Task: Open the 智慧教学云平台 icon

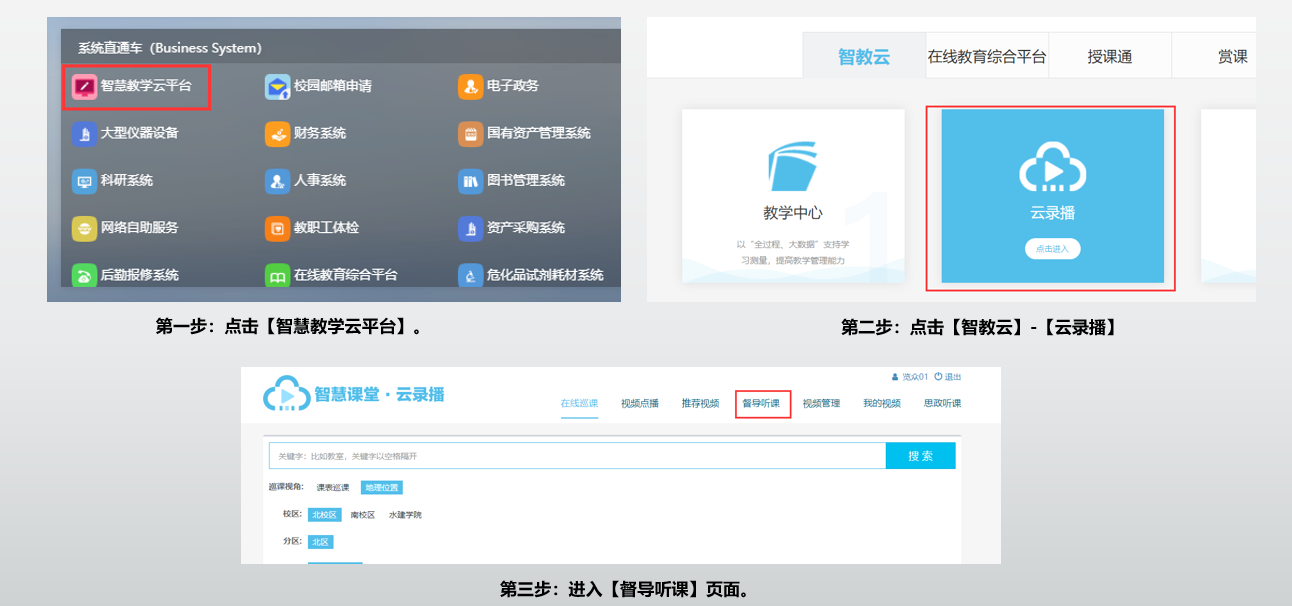Action: click(84, 86)
